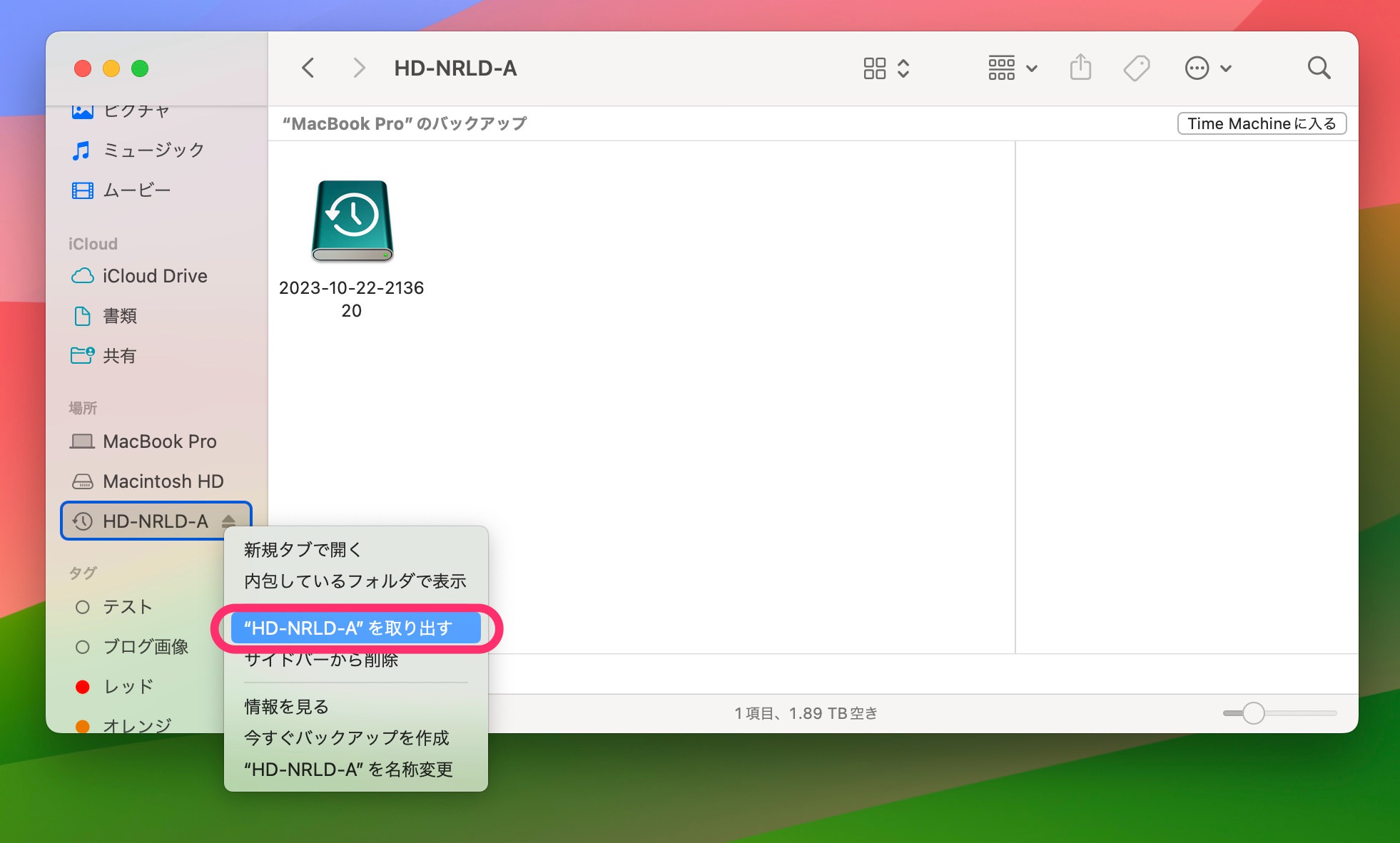Choose 新規タブで開く from the context menu
This screenshot has height=843, width=1400.
356,549
